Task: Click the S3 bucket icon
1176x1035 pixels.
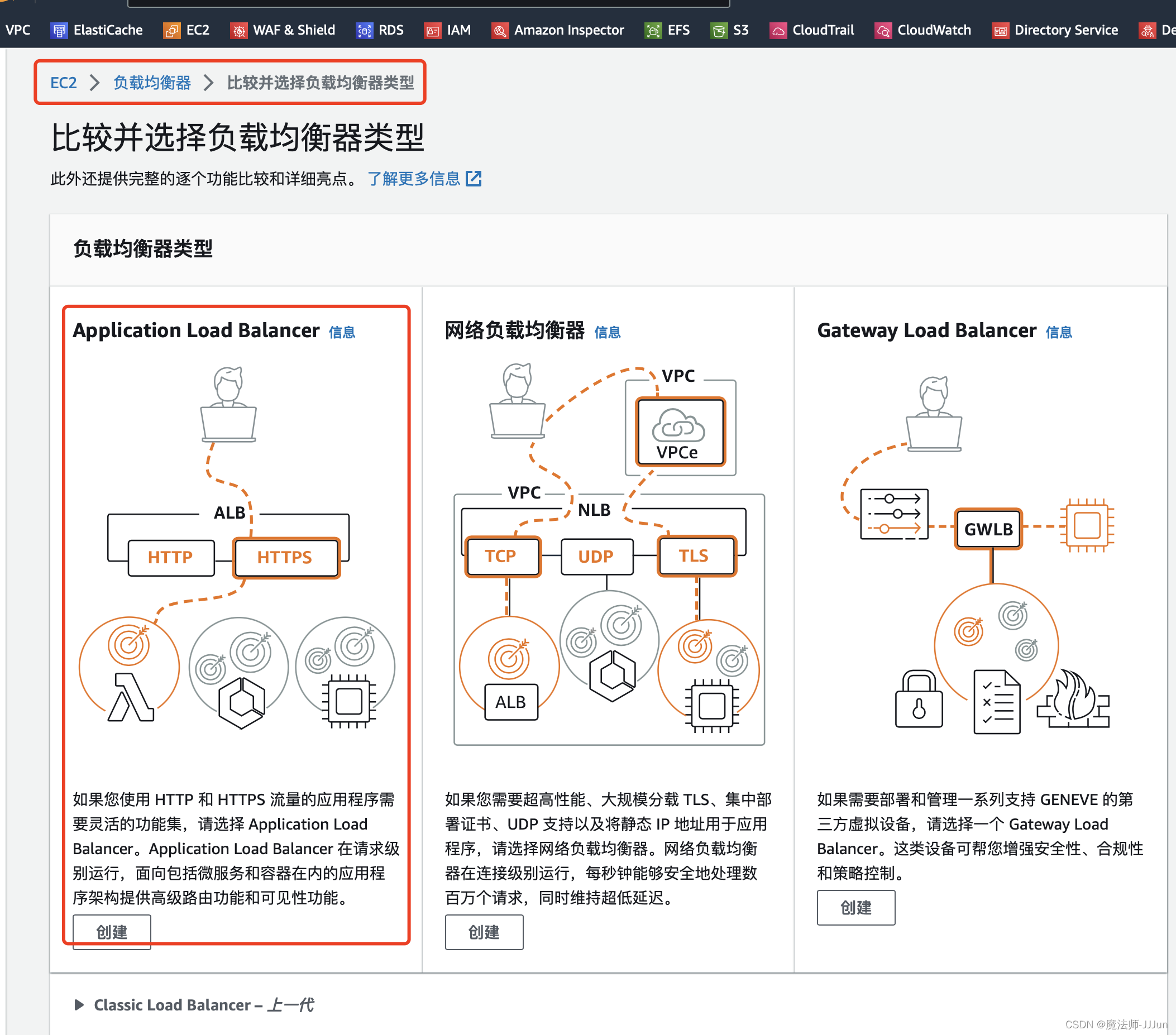Action: [x=719, y=31]
